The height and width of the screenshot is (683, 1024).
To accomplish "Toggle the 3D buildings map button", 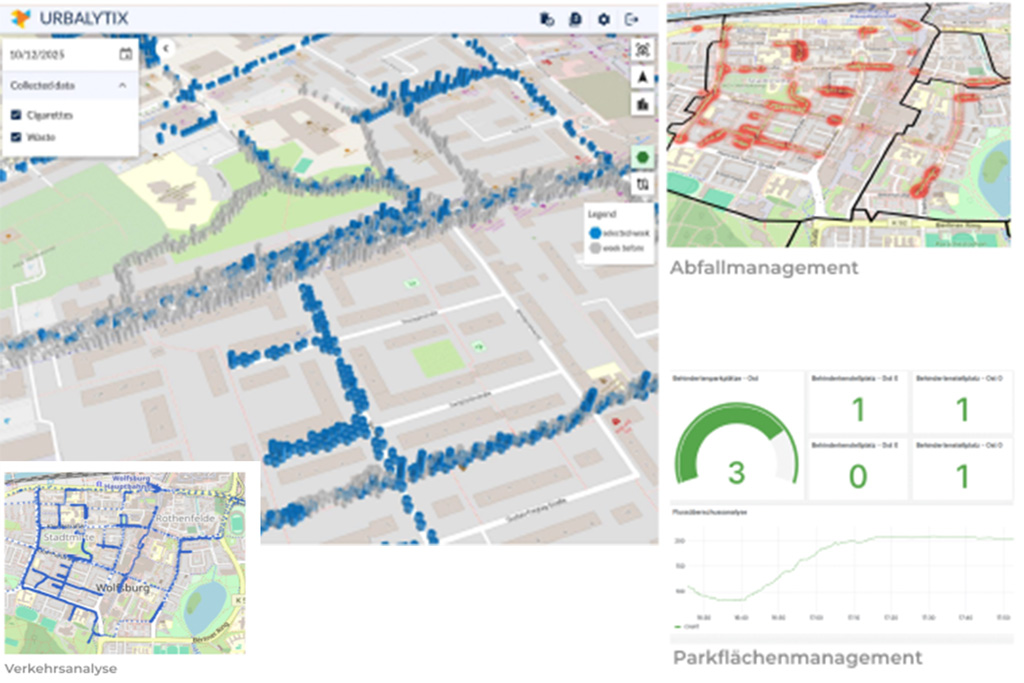I will click(x=642, y=103).
